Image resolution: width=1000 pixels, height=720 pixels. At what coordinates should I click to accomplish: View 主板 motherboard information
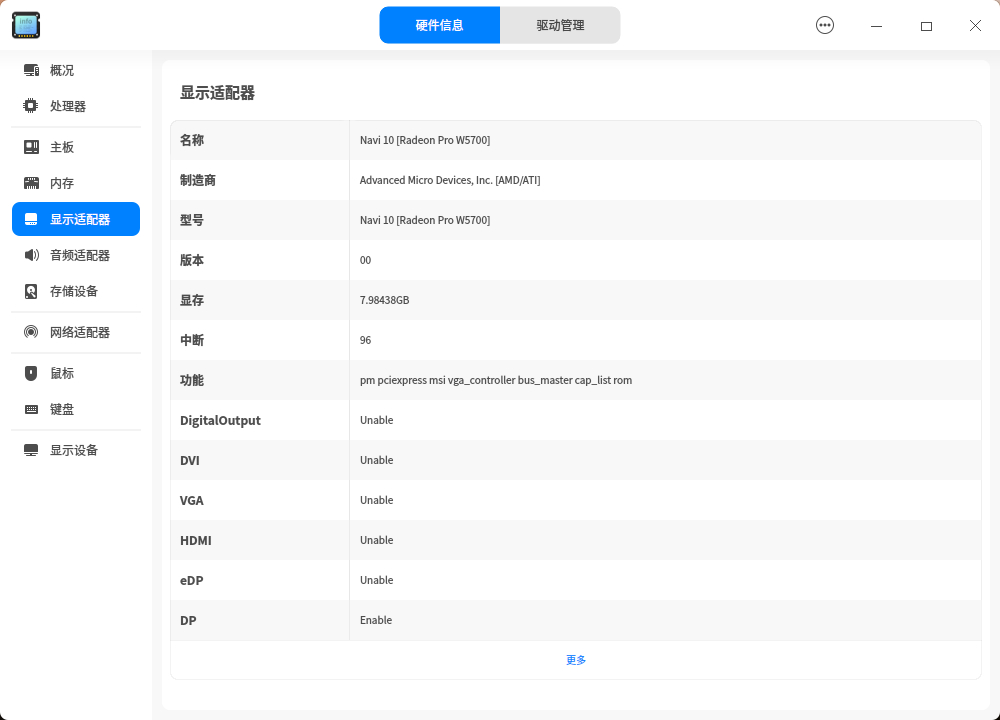click(x=30, y=147)
